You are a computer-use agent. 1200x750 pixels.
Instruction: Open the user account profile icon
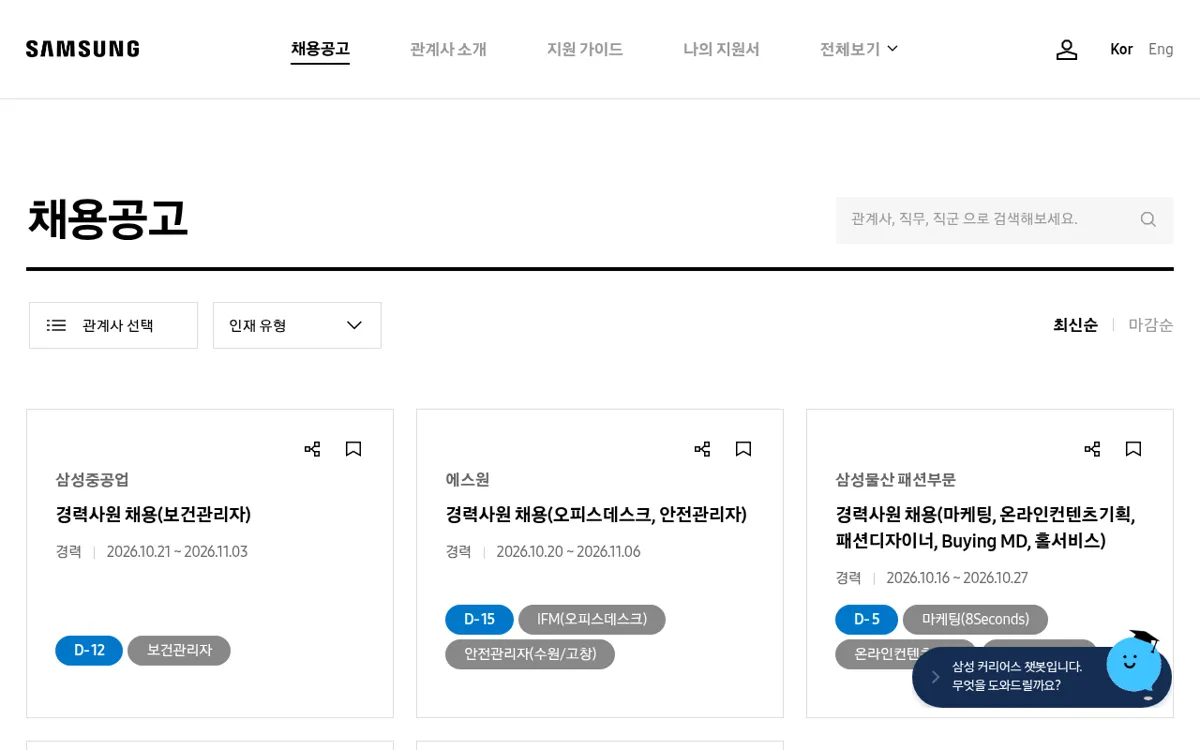point(1067,49)
